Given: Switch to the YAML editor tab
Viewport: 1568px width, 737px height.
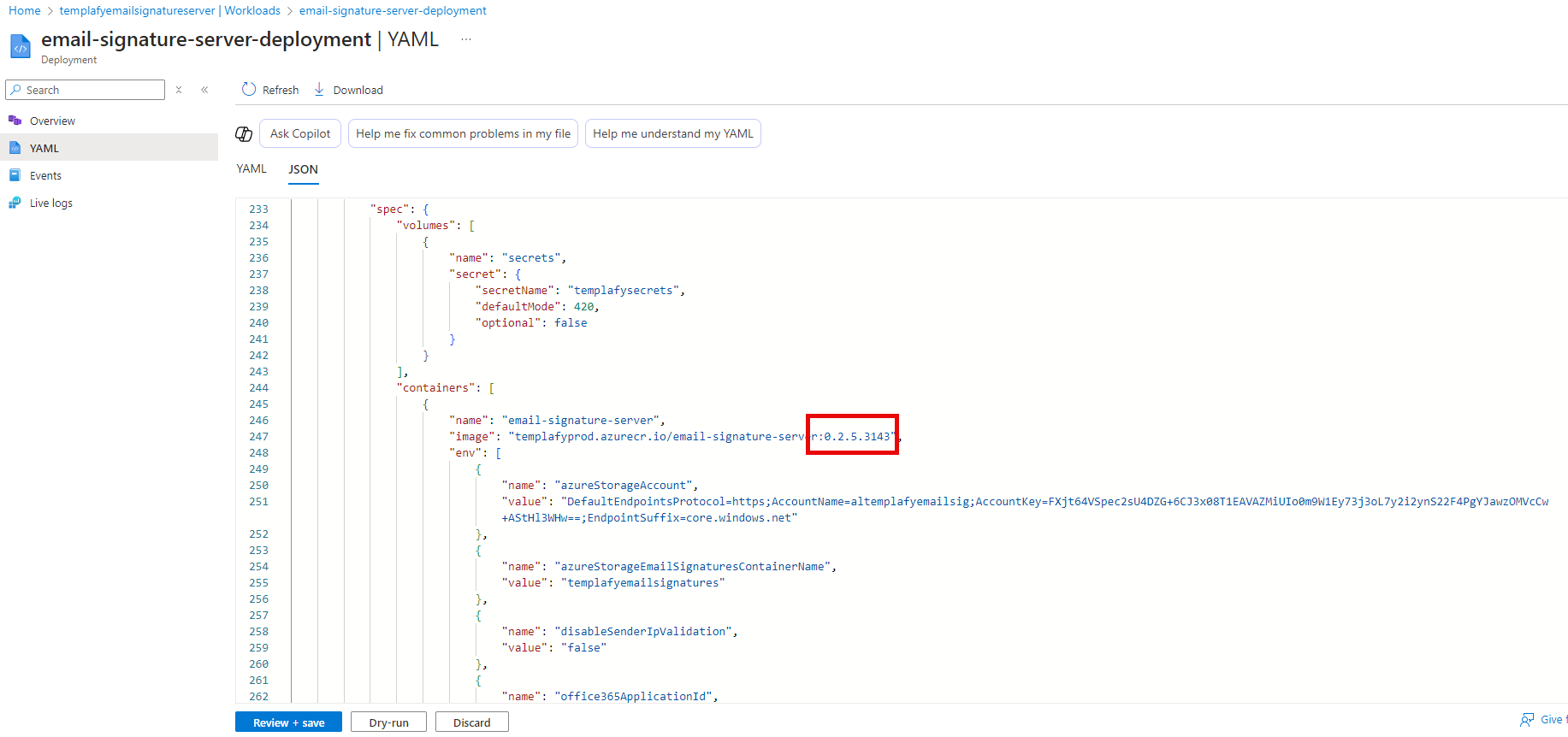Looking at the screenshot, I should (x=251, y=168).
